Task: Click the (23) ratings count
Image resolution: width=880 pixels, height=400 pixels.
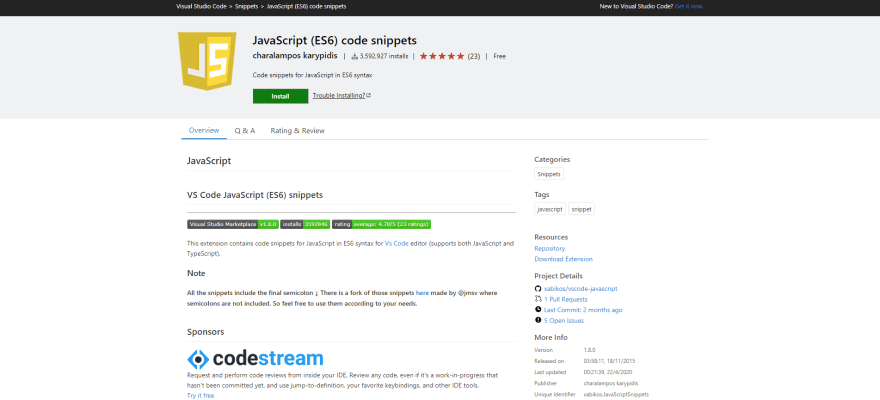Action: (474, 56)
